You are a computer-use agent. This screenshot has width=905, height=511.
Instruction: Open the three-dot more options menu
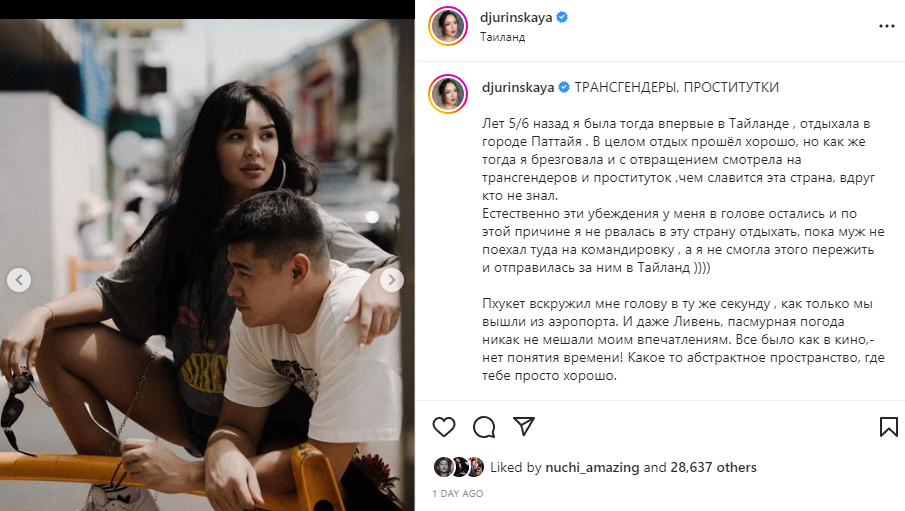[x=887, y=26]
